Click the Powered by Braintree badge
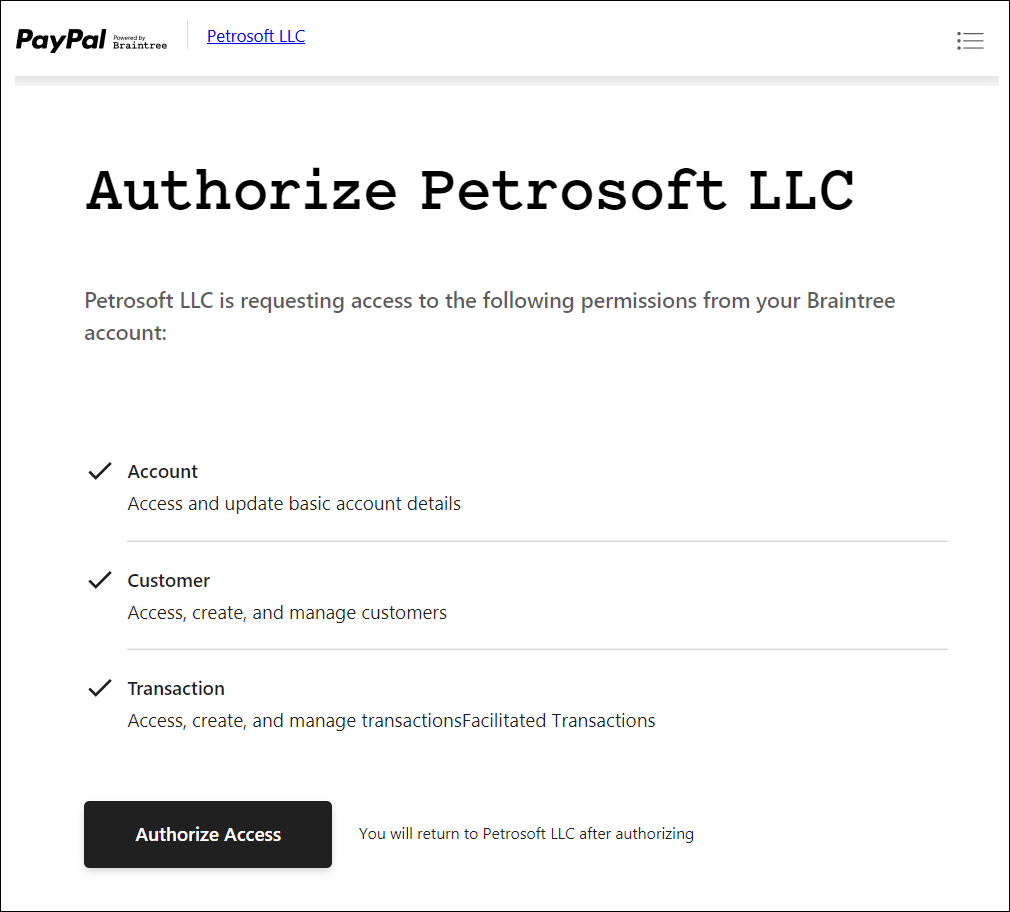The width and height of the screenshot is (1010, 912). point(140,43)
